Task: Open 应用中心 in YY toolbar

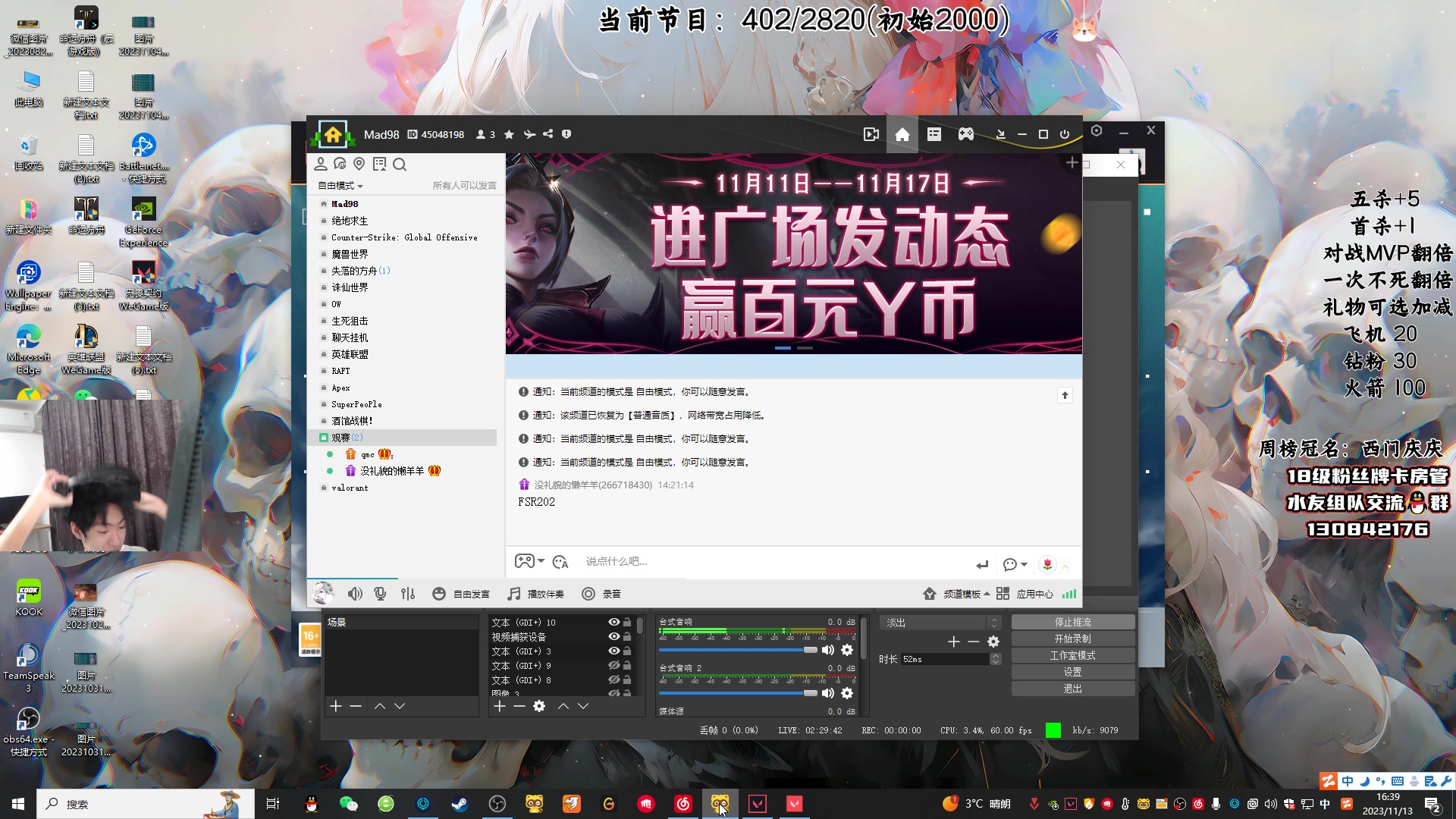Action: coord(1025,594)
